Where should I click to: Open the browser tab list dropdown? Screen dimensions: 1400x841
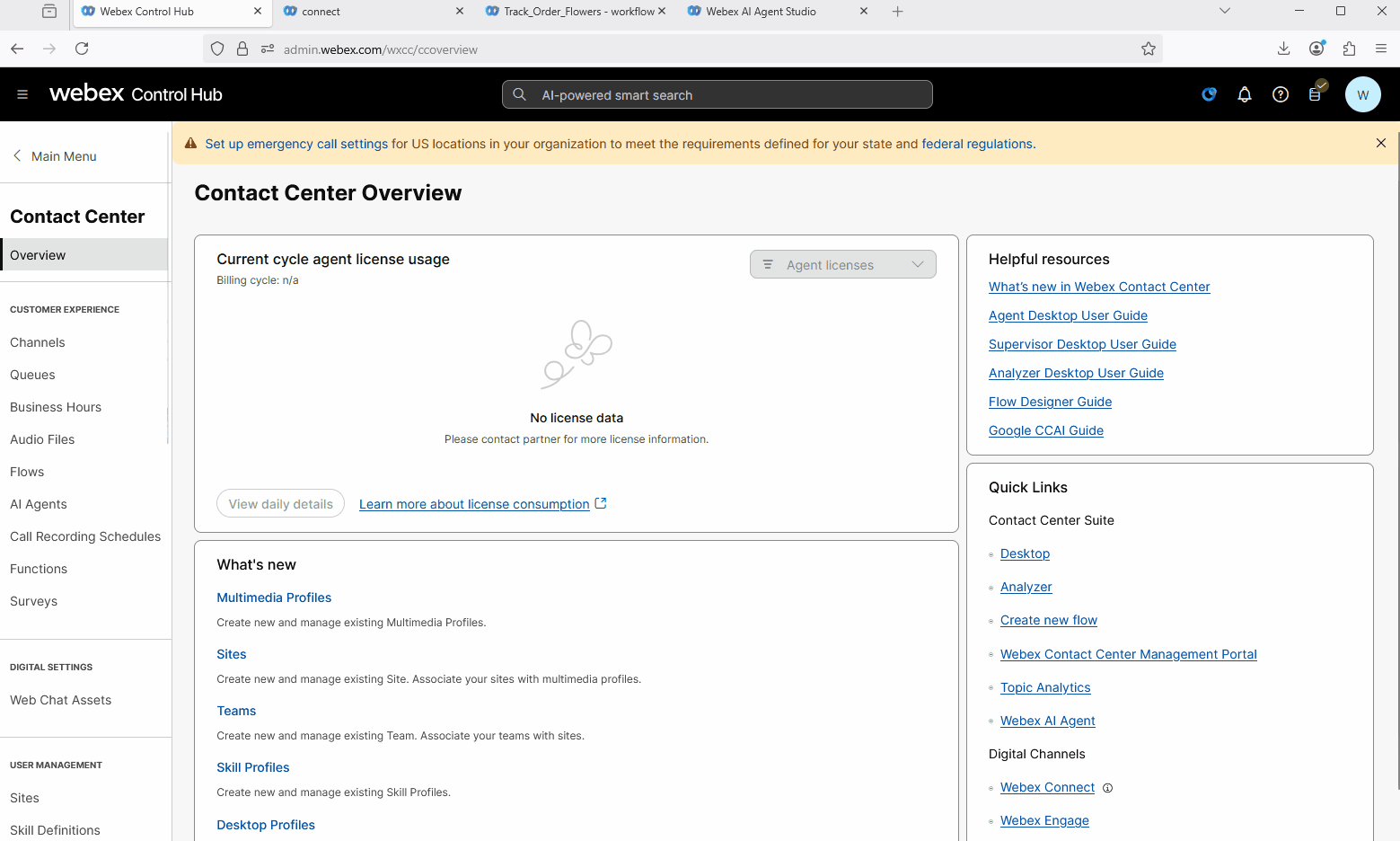tap(1224, 12)
